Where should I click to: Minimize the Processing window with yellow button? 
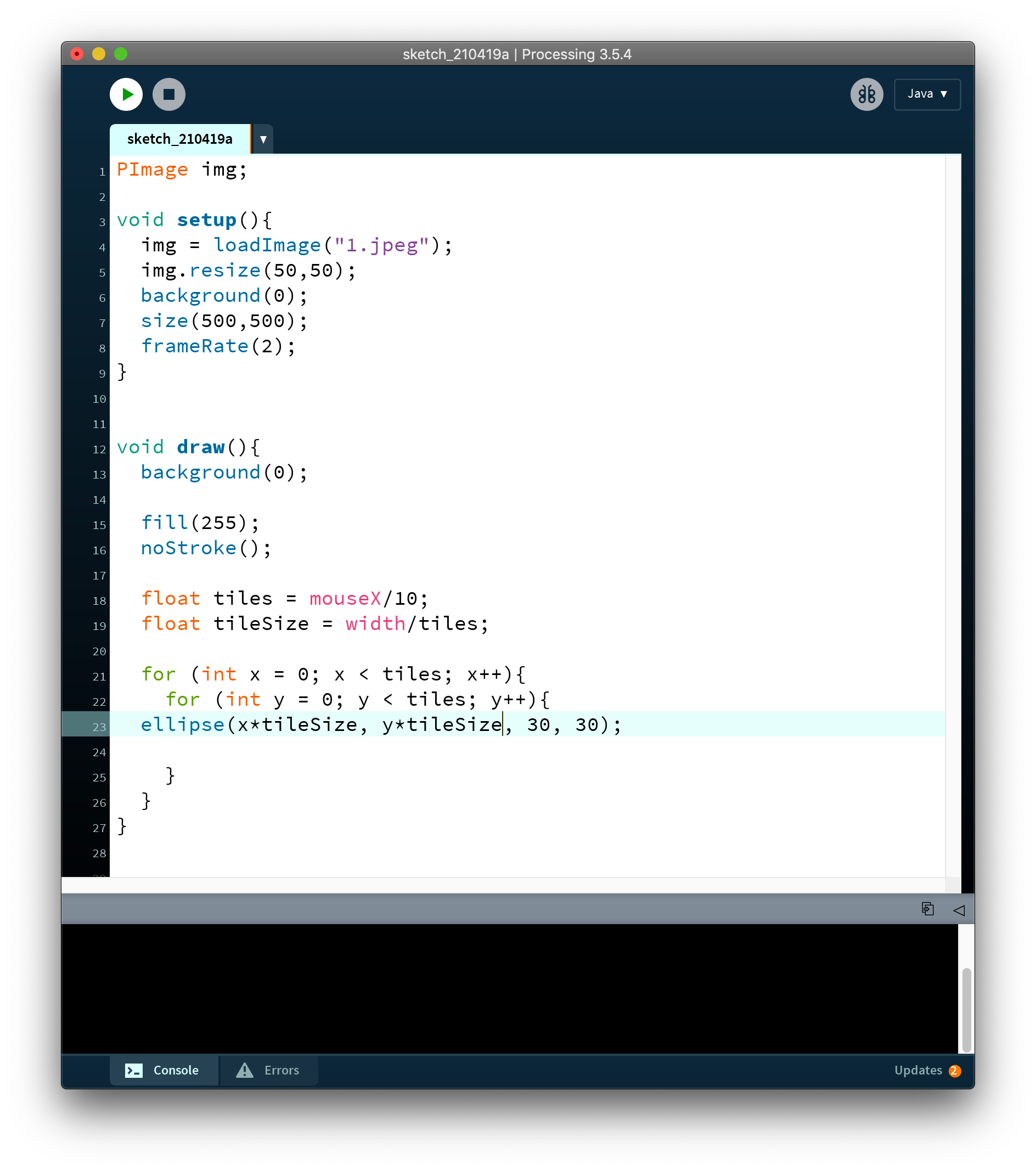tap(98, 54)
